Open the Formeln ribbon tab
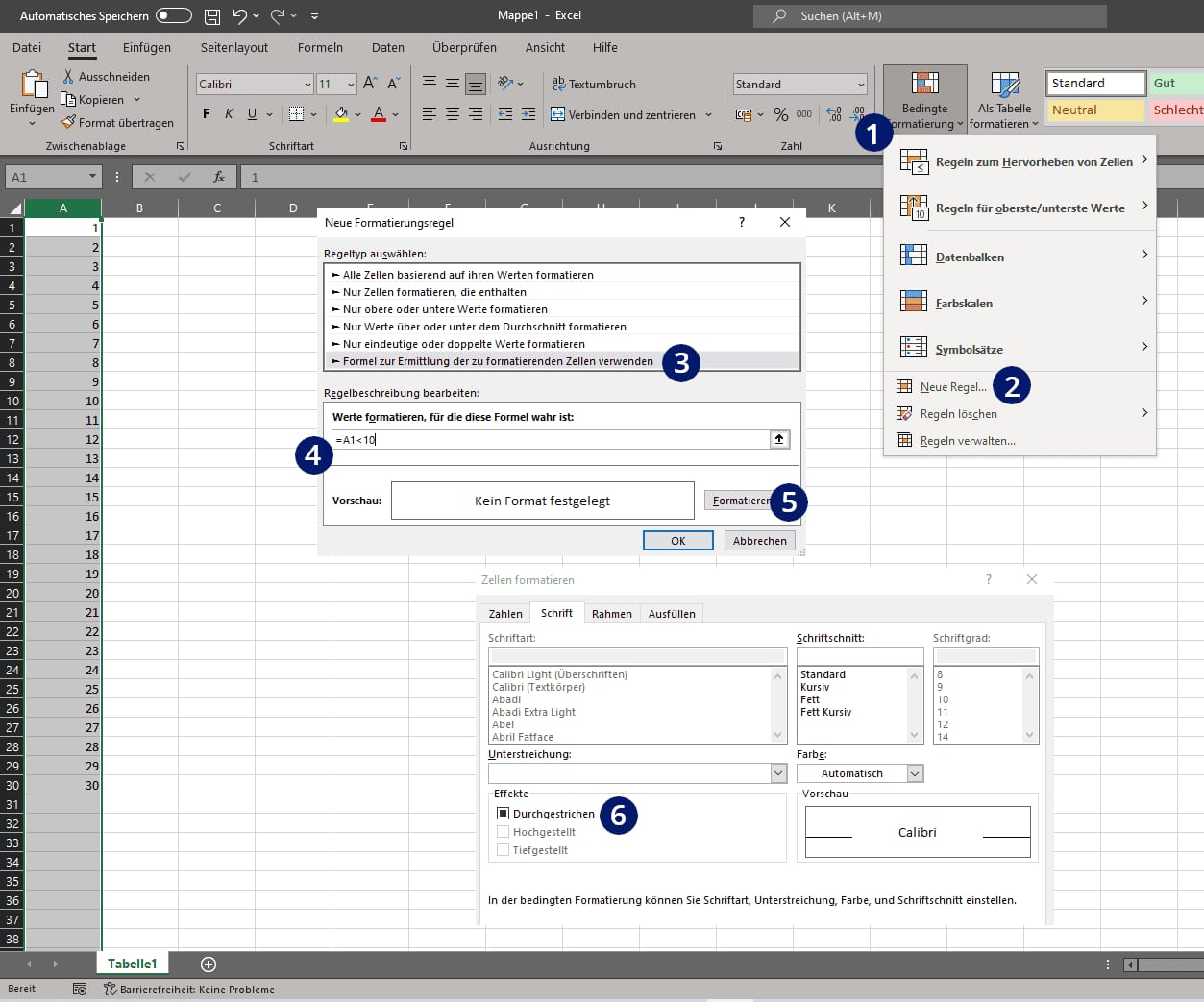Viewport: 1204px width, 1002px height. [x=320, y=47]
